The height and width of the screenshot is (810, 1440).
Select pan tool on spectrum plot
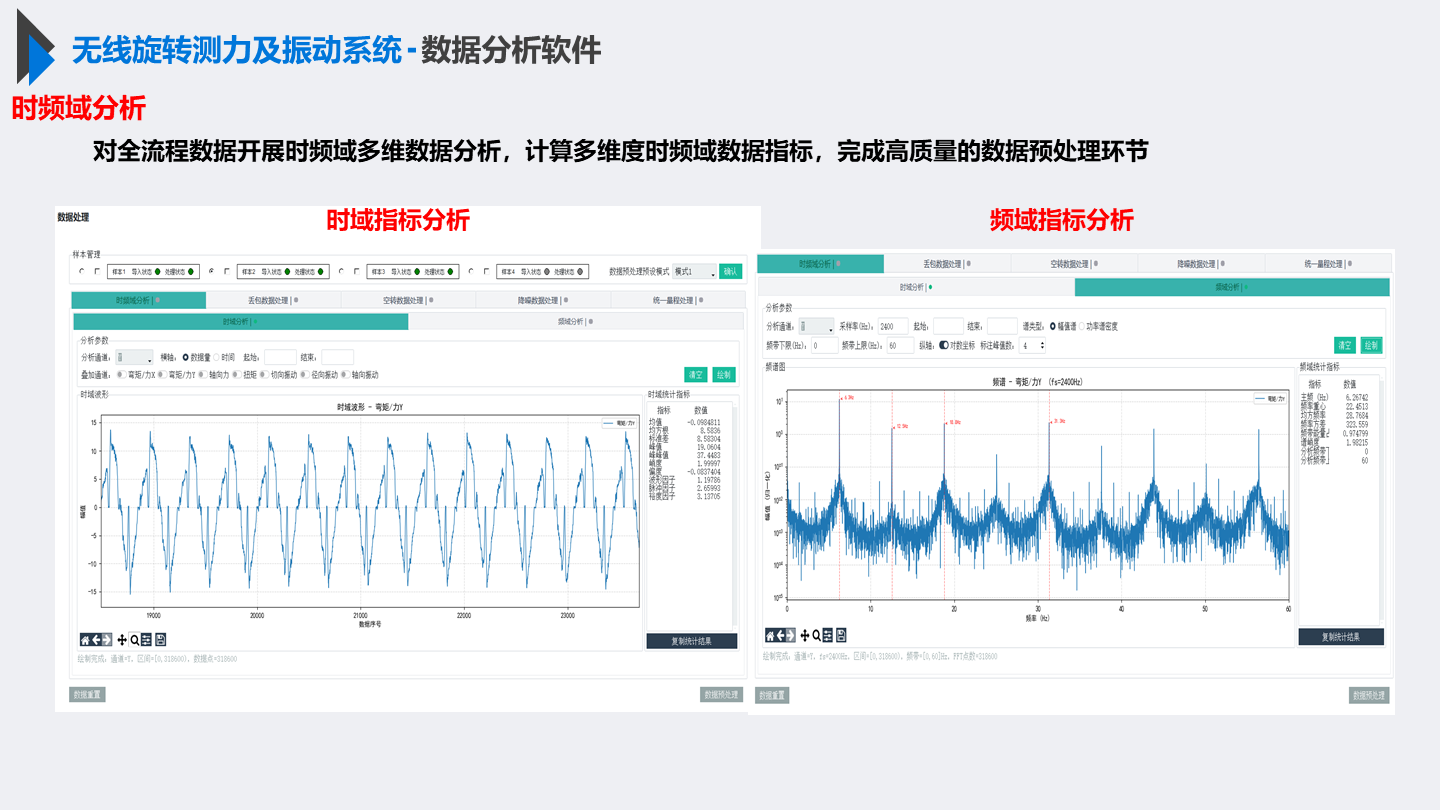point(805,635)
